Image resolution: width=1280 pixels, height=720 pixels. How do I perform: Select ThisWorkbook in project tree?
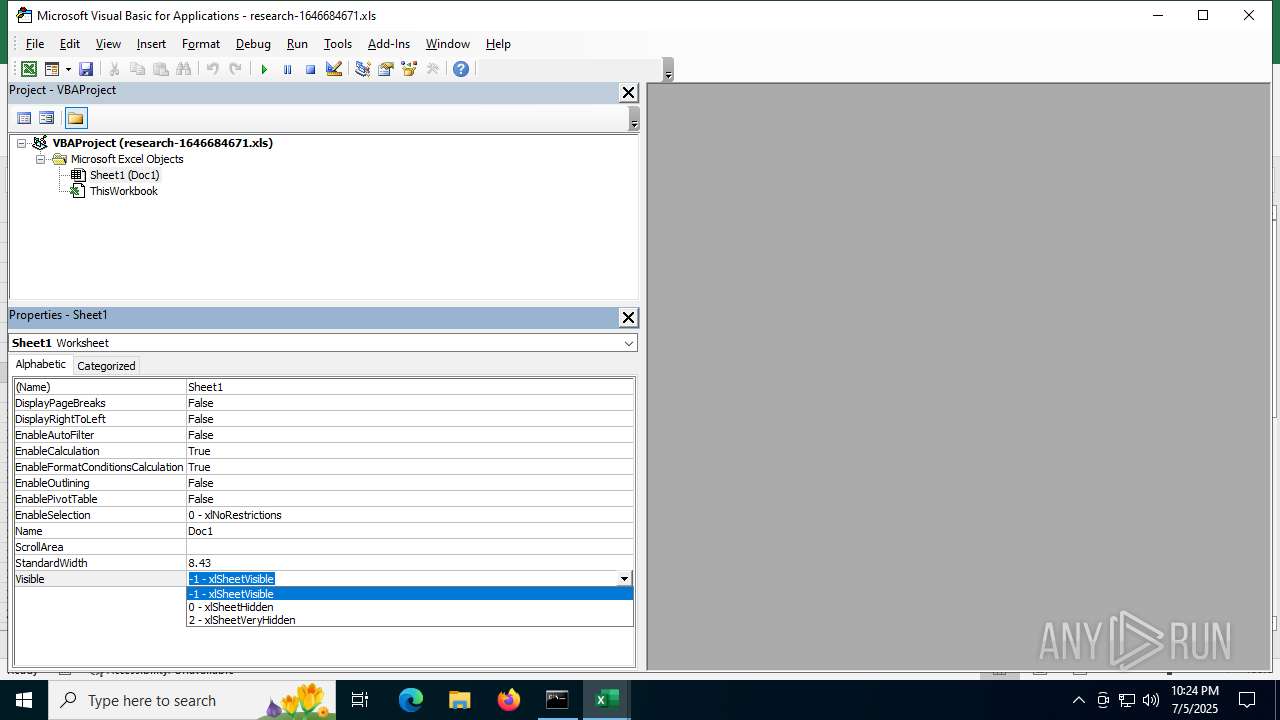124,191
